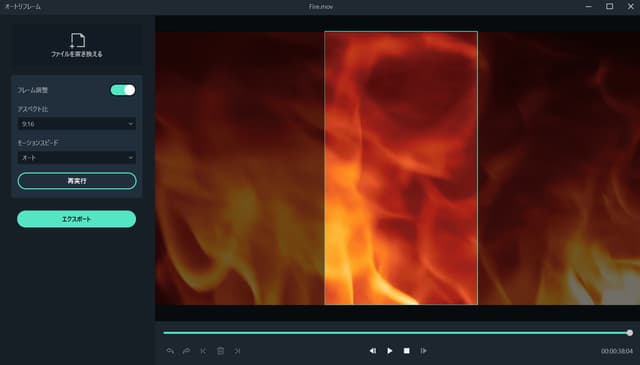Open the motion speed dropdown
Viewport: 640px width, 365px height.
click(x=77, y=158)
